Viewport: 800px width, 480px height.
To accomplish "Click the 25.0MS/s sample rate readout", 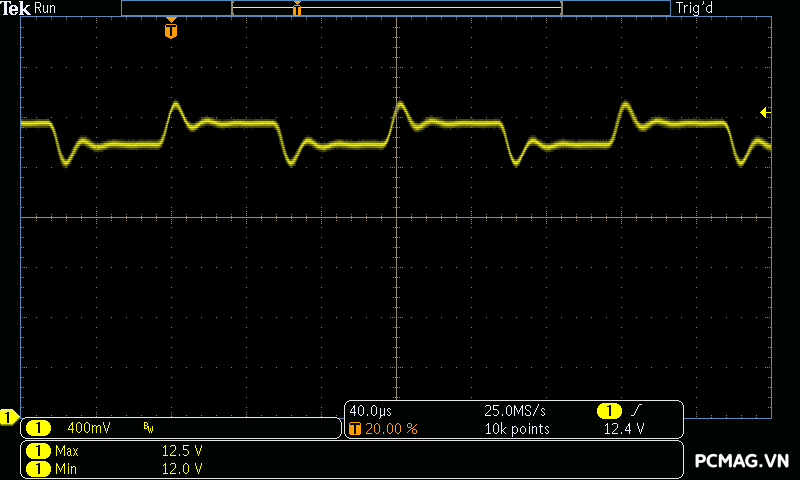I will [513, 411].
